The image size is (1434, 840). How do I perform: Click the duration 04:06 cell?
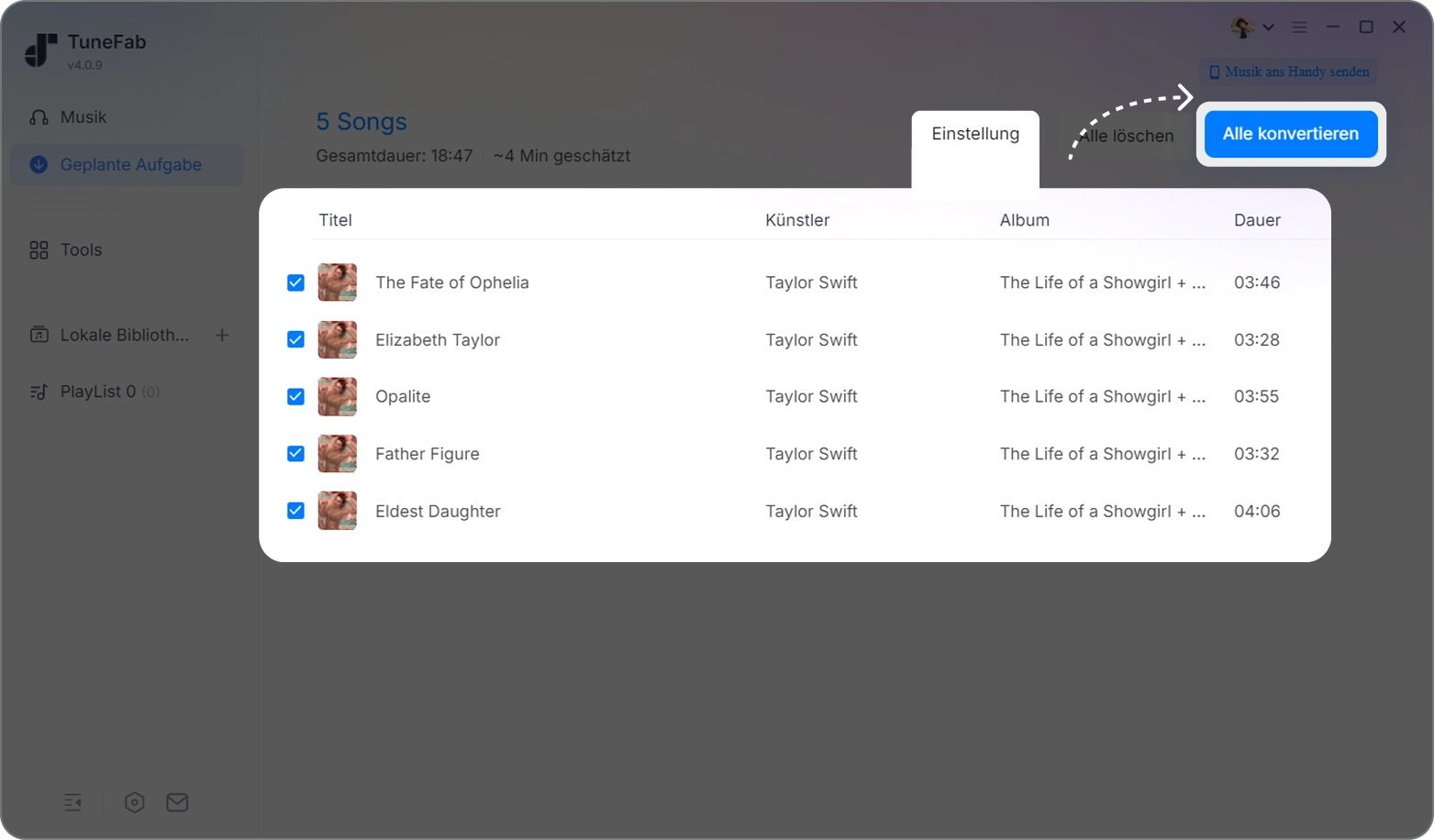point(1257,512)
